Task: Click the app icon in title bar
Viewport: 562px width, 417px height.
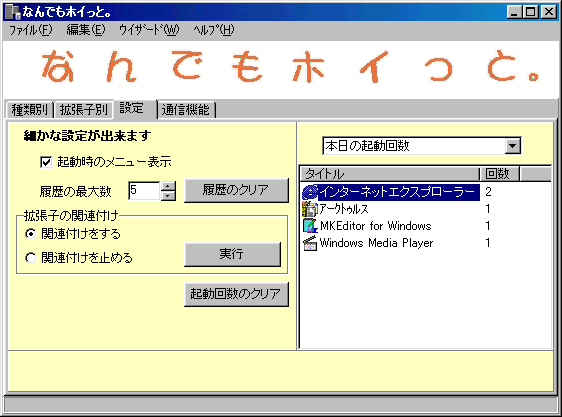Action: click(13, 12)
